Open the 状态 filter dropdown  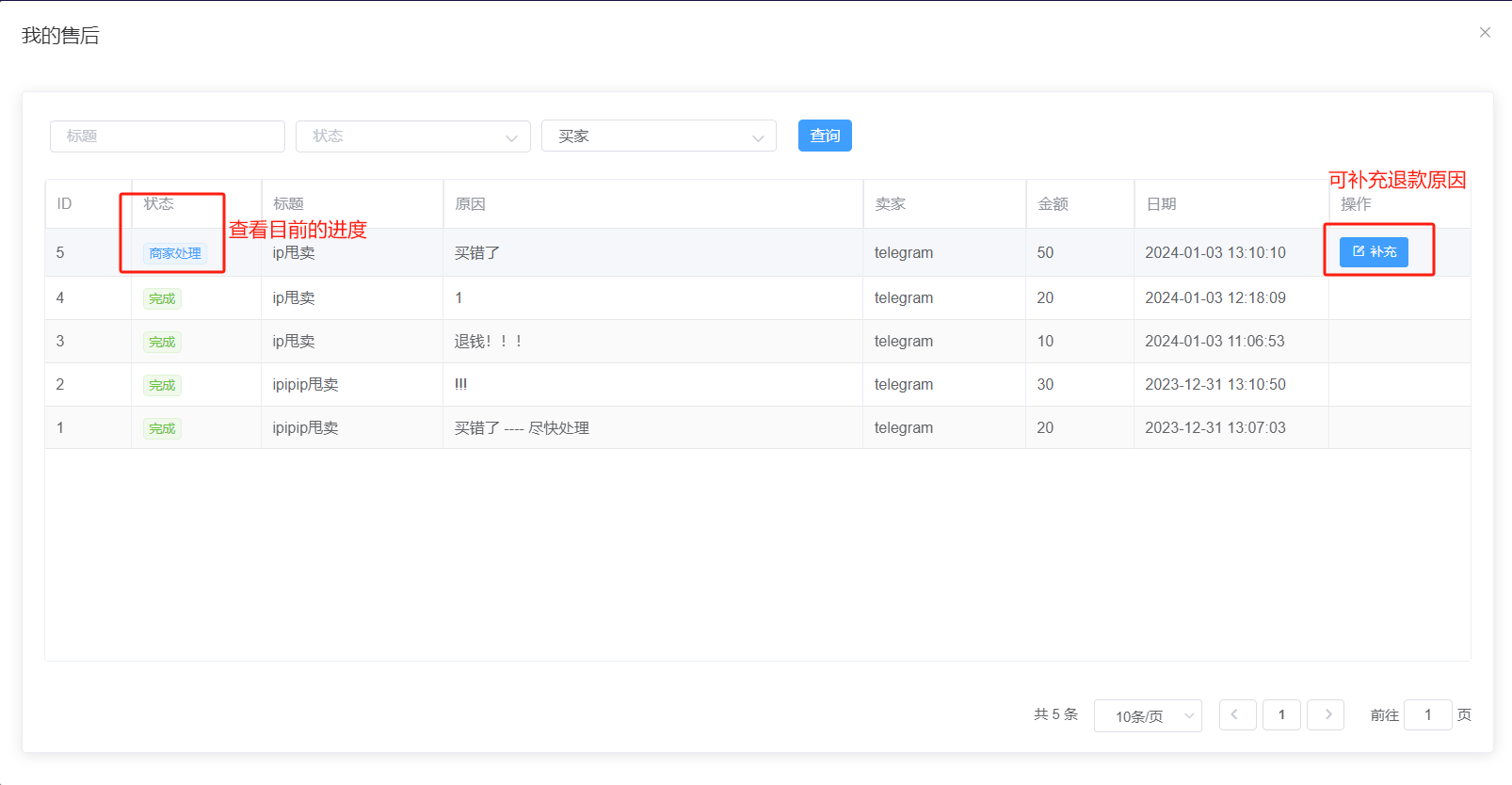(412, 136)
